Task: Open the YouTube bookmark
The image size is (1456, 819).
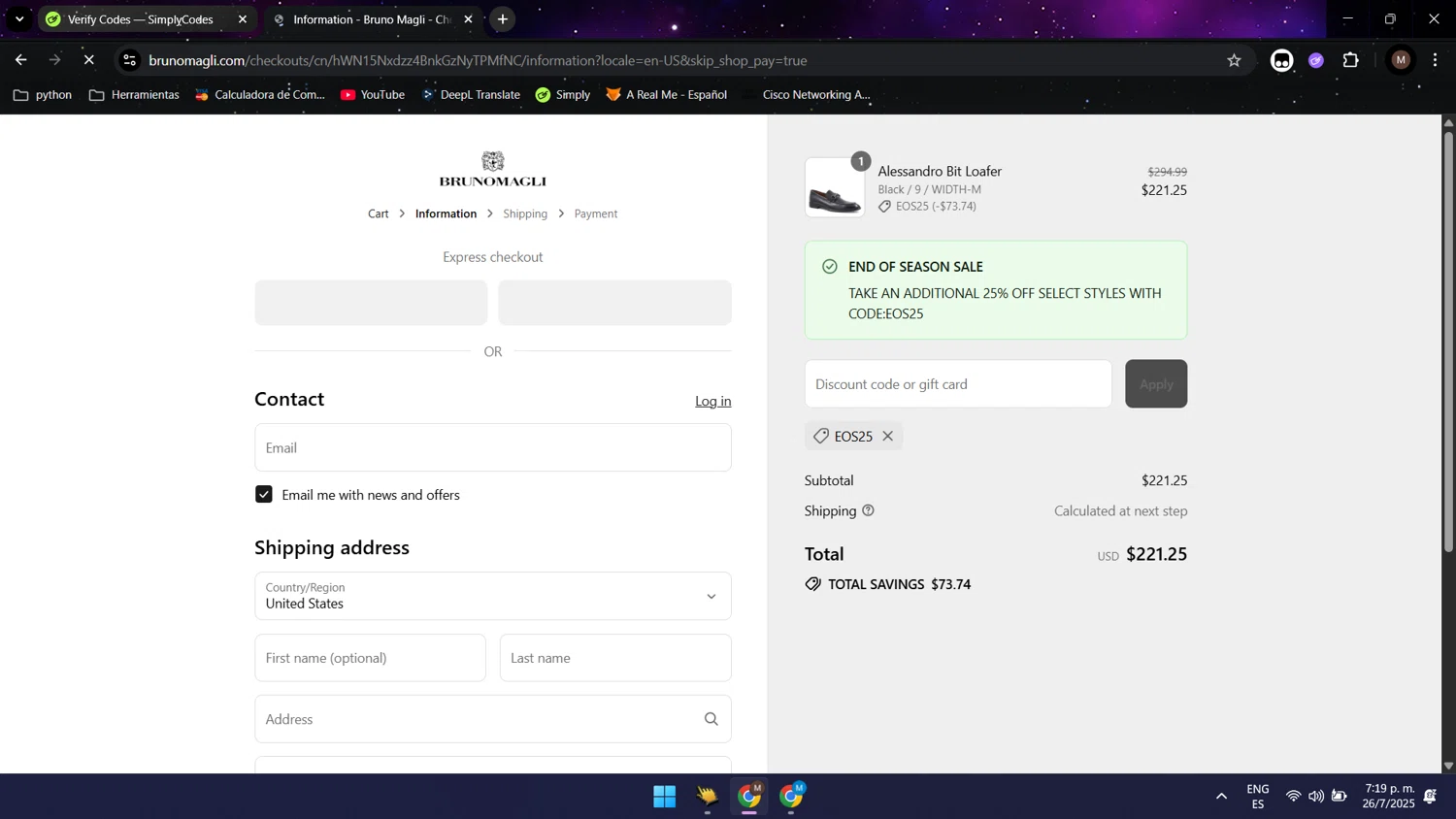Action: coord(373,94)
